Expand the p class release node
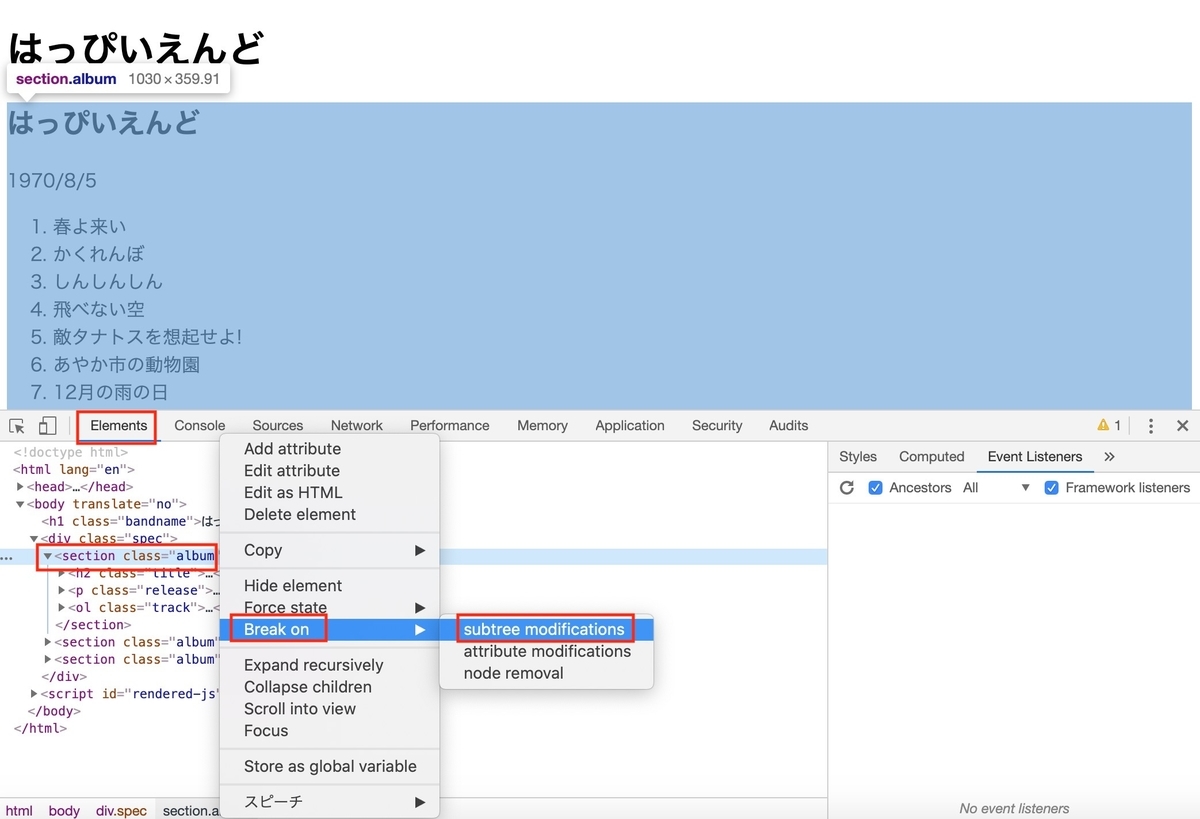The height and width of the screenshot is (819, 1200). point(62,590)
